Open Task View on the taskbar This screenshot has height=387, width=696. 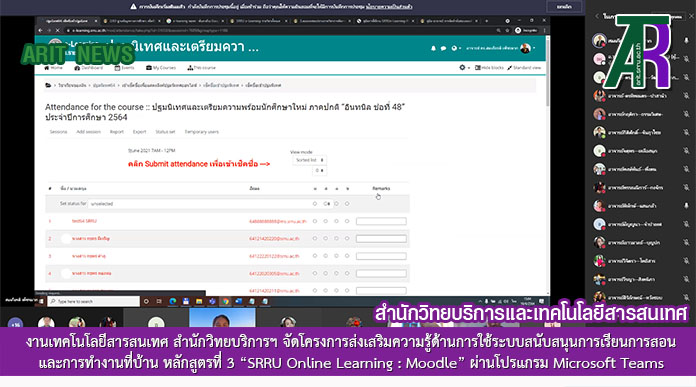[159, 301]
